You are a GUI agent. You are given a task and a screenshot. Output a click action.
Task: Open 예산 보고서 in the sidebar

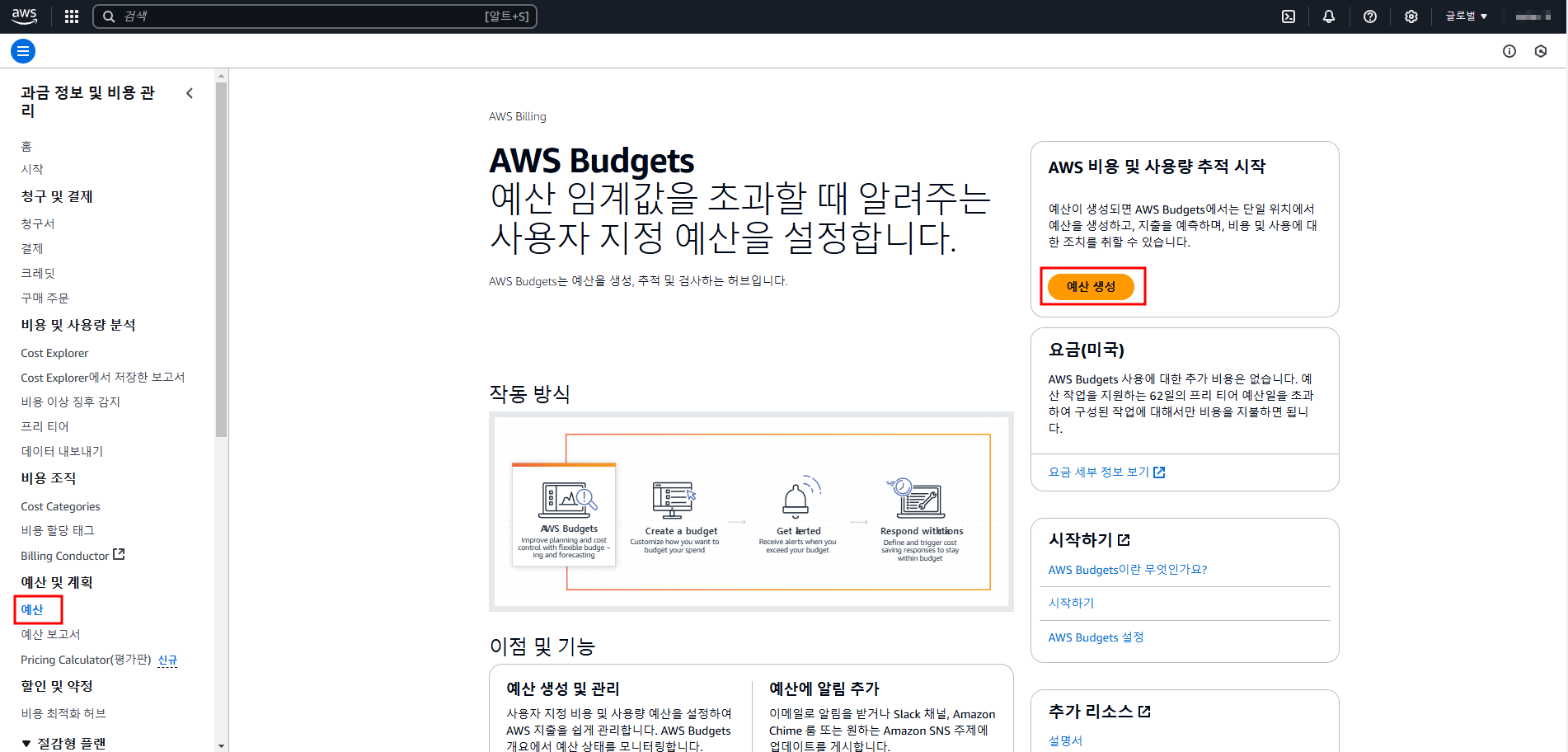coord(50,634)
